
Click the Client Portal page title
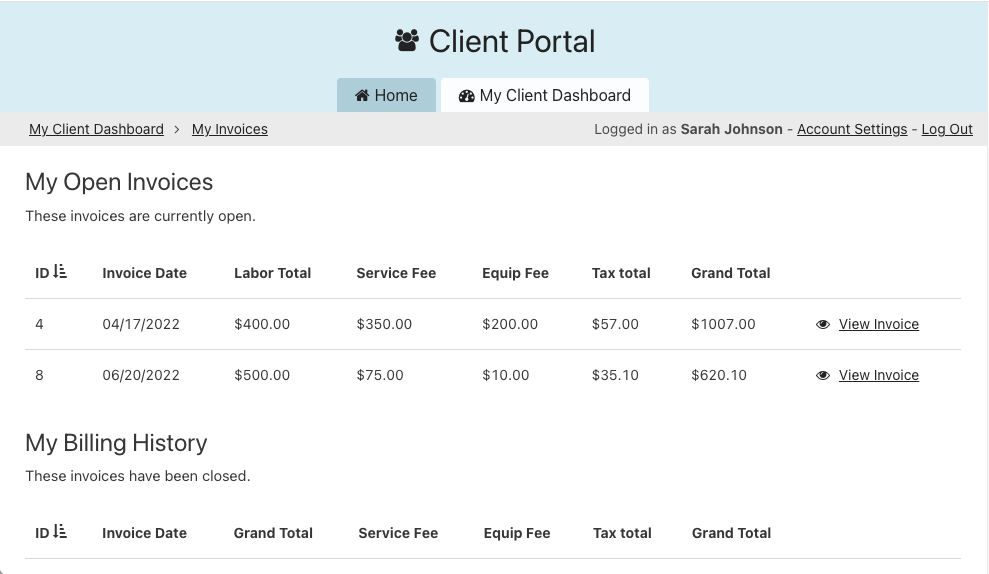click(x=512, y=41)
